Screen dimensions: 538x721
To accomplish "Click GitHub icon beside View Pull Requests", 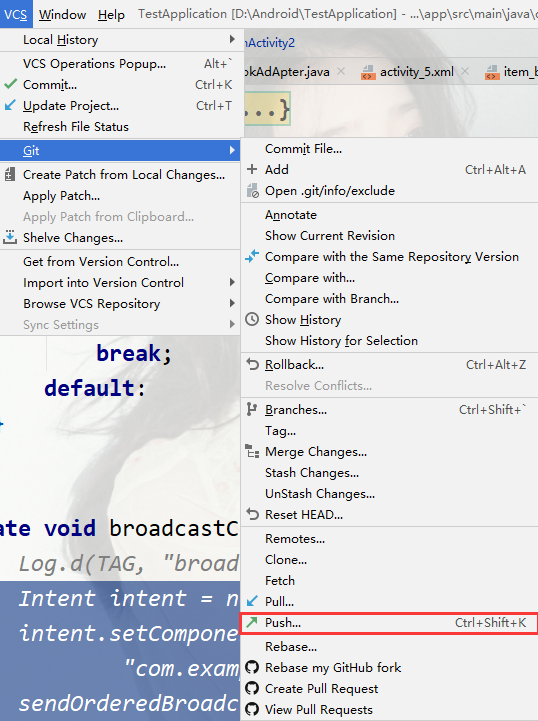I will (252, 710).
